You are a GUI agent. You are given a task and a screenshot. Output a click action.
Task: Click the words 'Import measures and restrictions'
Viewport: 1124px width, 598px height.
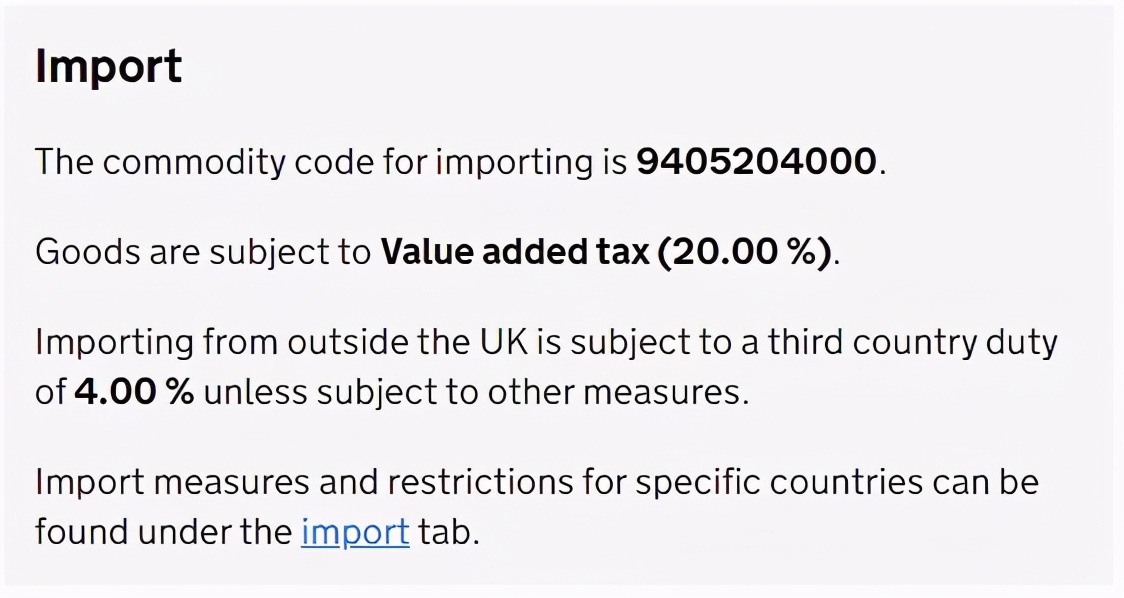(304, 481)
